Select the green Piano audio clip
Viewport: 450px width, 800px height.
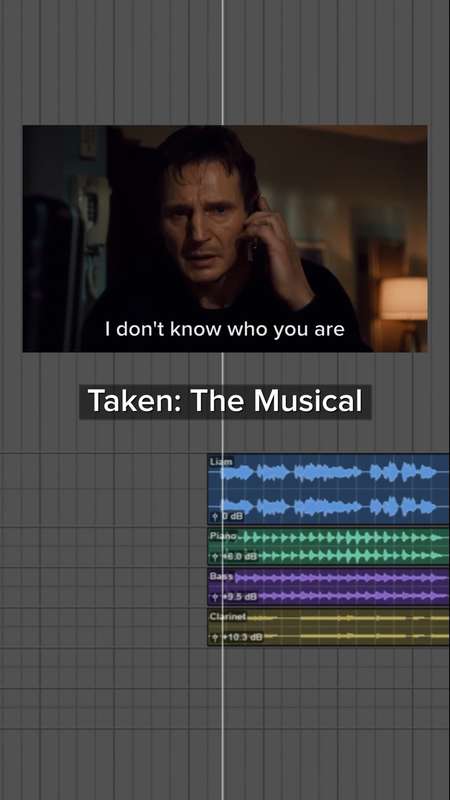[x=329, y=546]
